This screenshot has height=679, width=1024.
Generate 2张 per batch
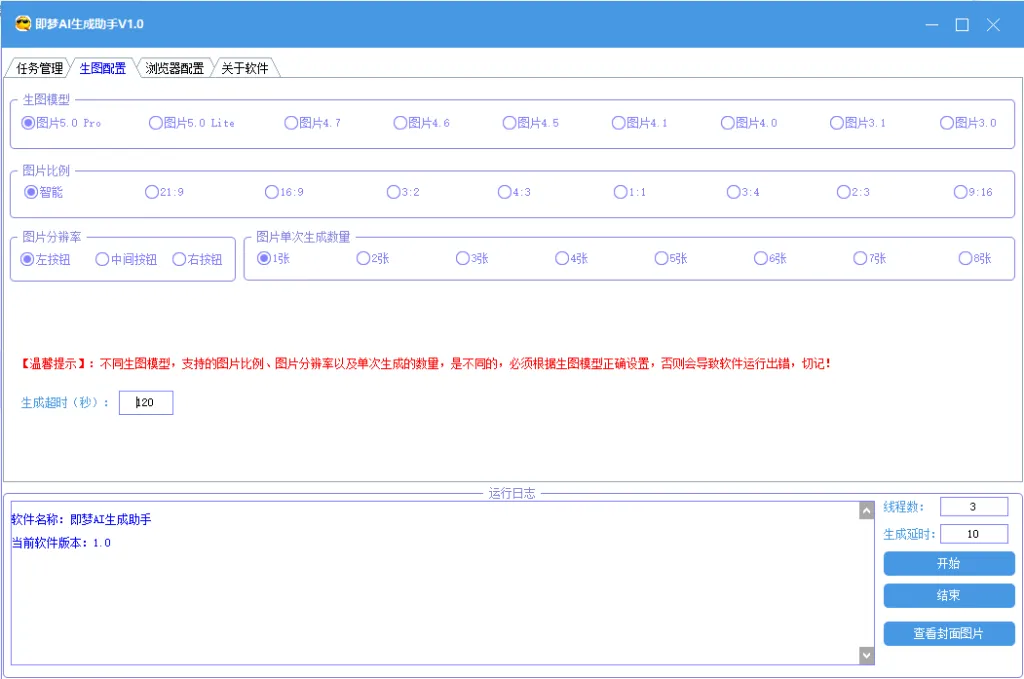click(373, 259)
